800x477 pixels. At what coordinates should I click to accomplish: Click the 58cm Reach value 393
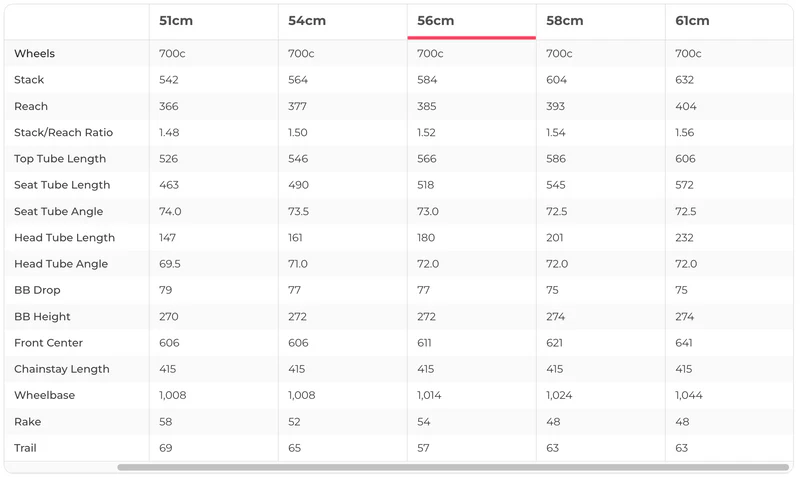[x=556, y=106]
